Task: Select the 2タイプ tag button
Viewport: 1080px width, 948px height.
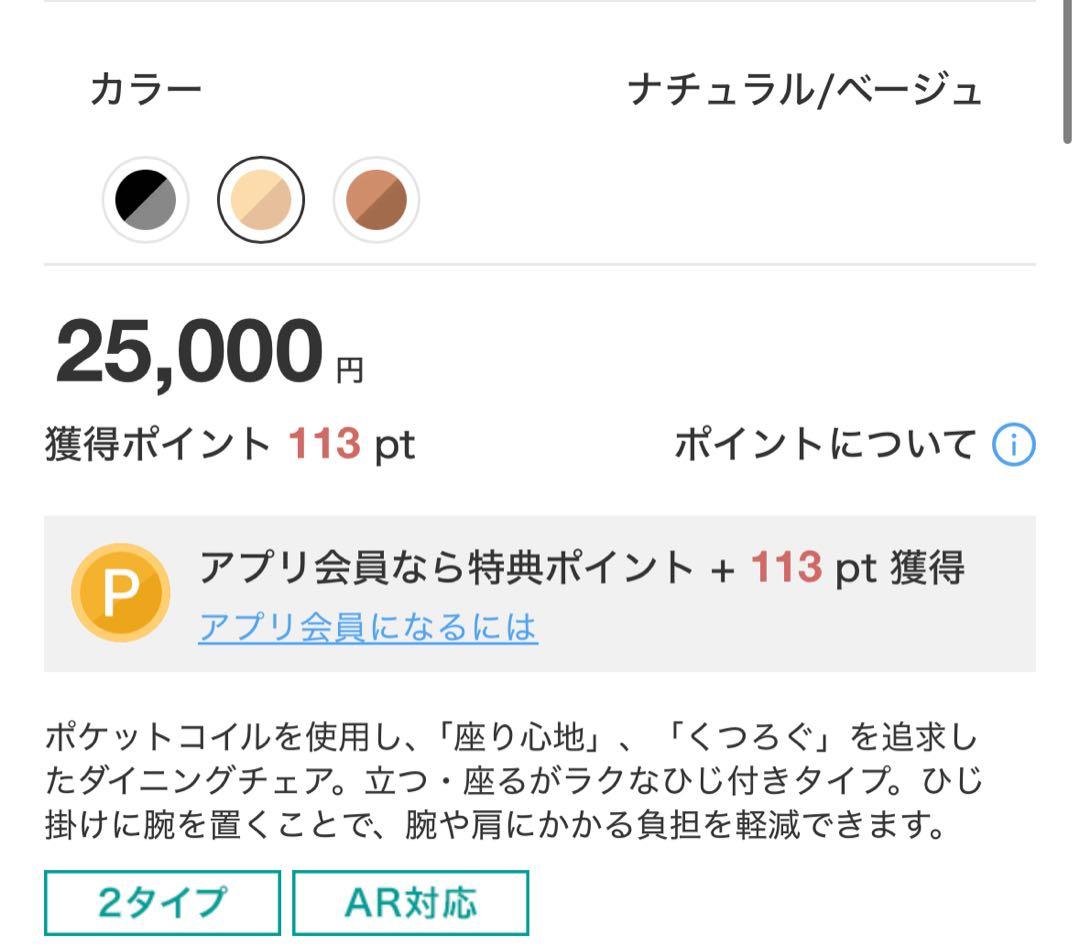Action: 162,903
